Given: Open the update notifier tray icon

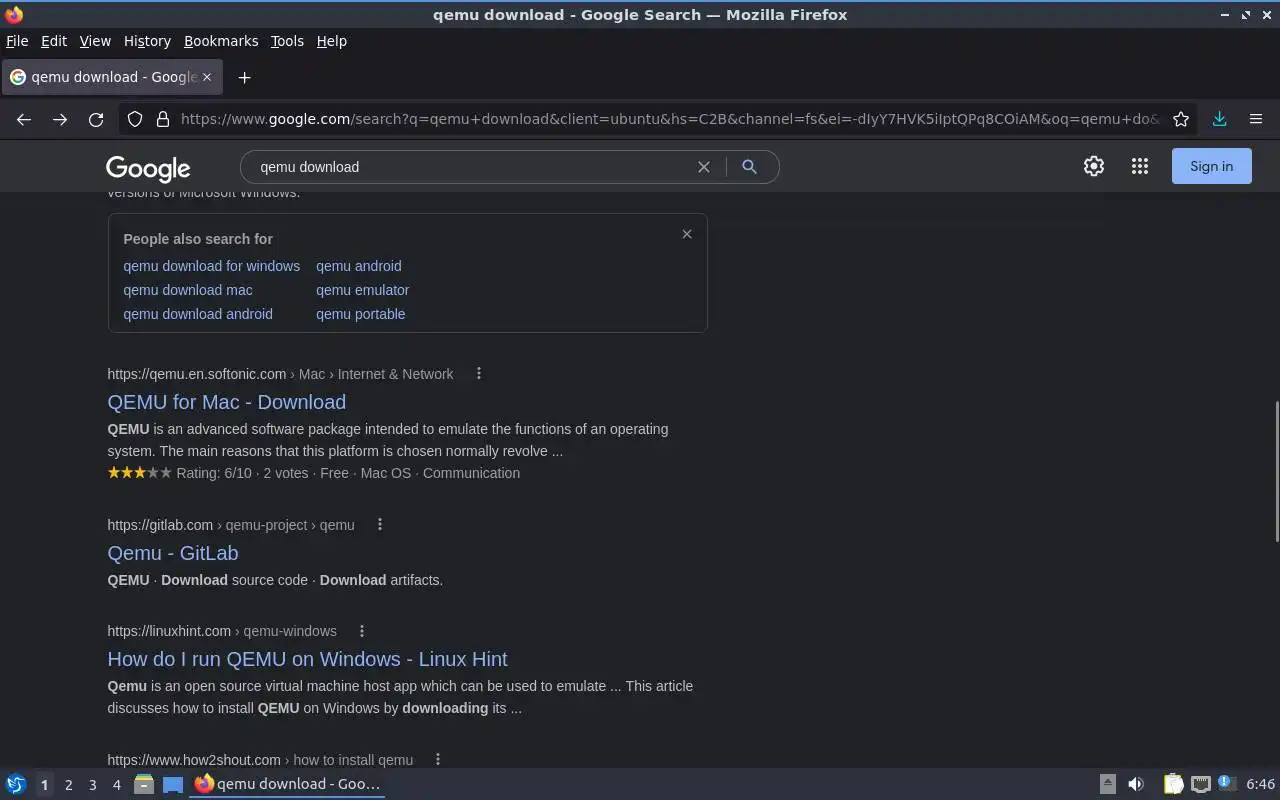Looking at the screenshot, I should tap(1227, 784).
